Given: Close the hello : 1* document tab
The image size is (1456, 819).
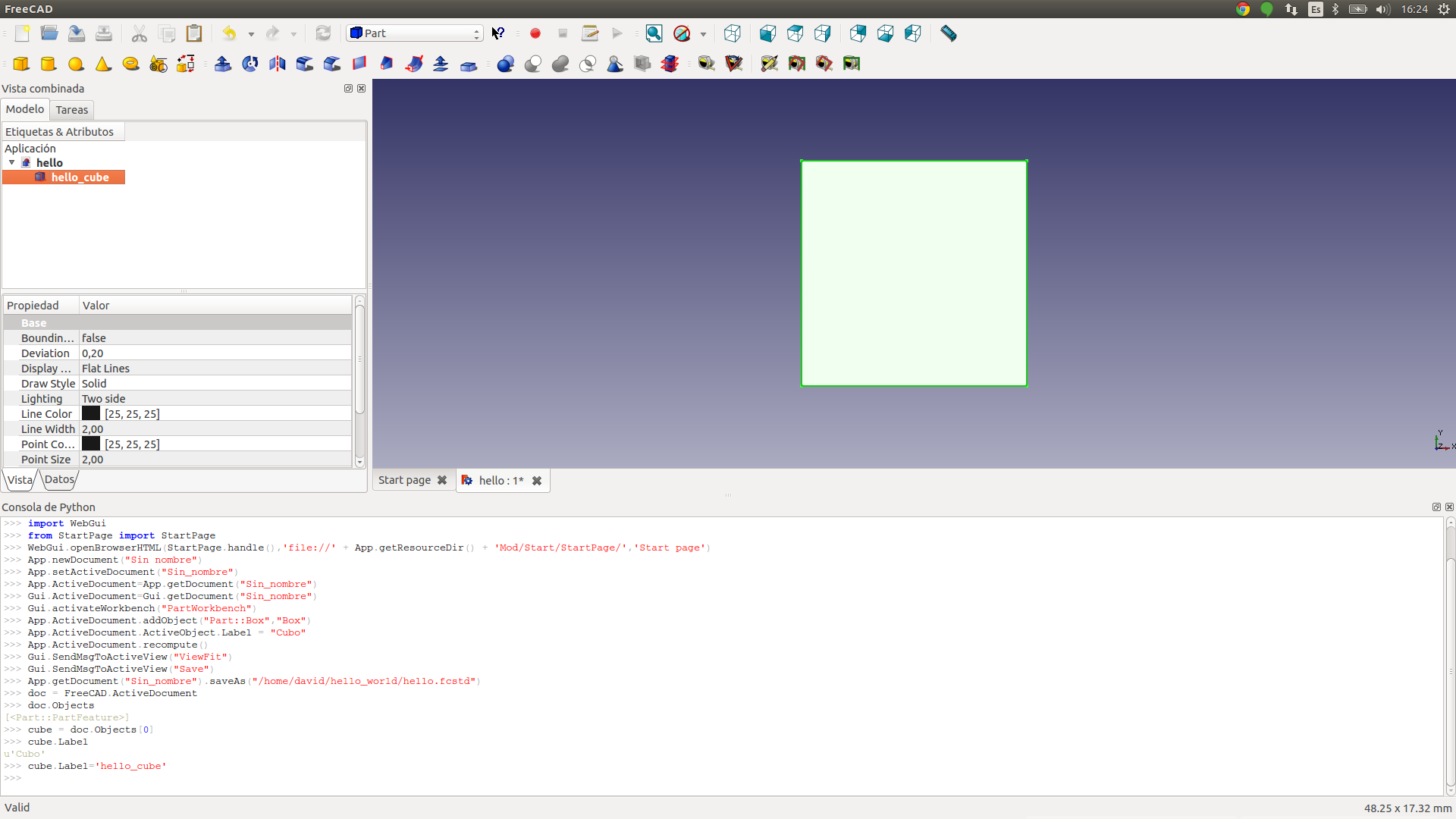Looking at the screenshot, I should coord(537,481).
